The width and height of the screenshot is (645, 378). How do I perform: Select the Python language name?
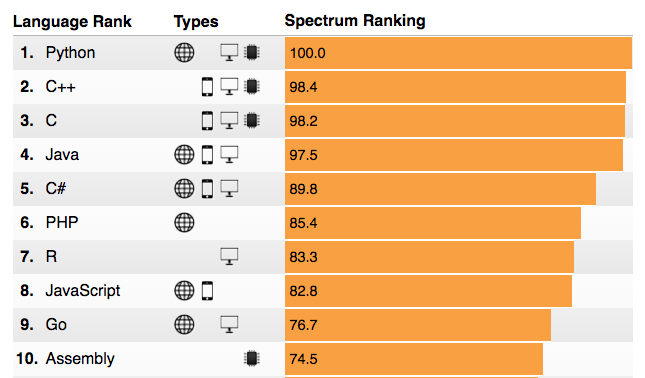(x=70, y=53)
